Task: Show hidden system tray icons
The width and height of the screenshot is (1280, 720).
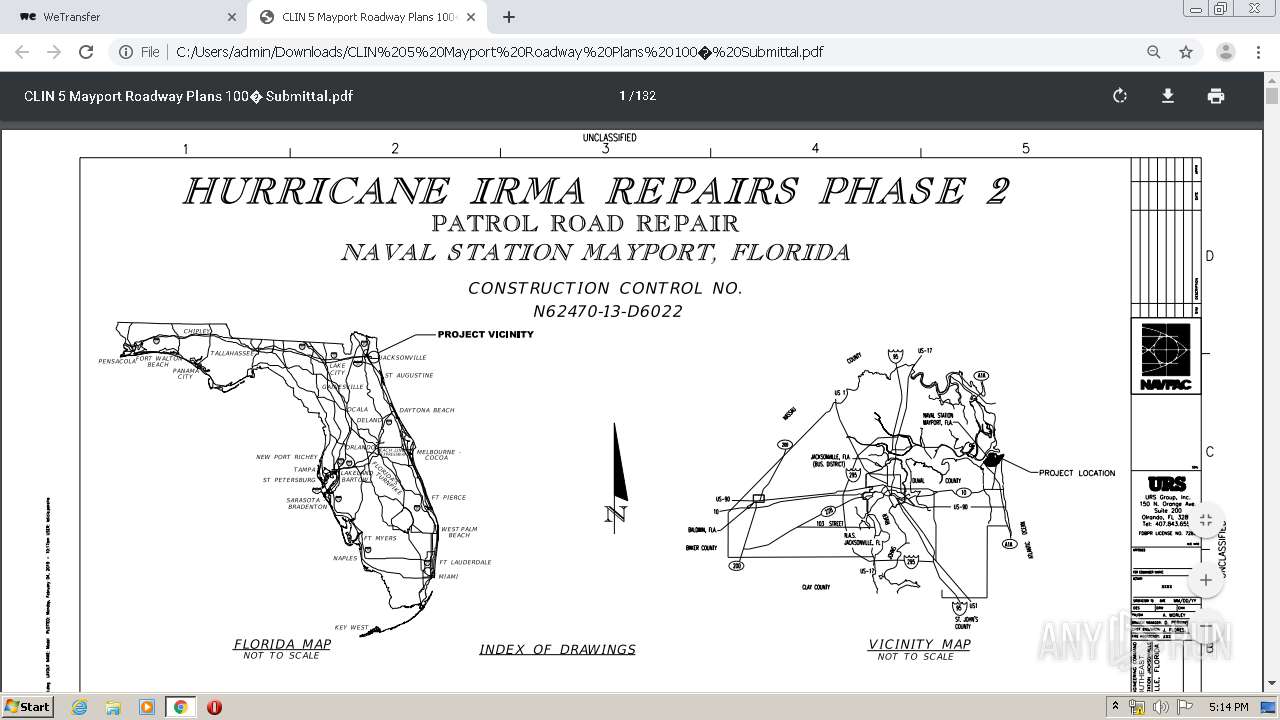Action: tap(1115, 707)
